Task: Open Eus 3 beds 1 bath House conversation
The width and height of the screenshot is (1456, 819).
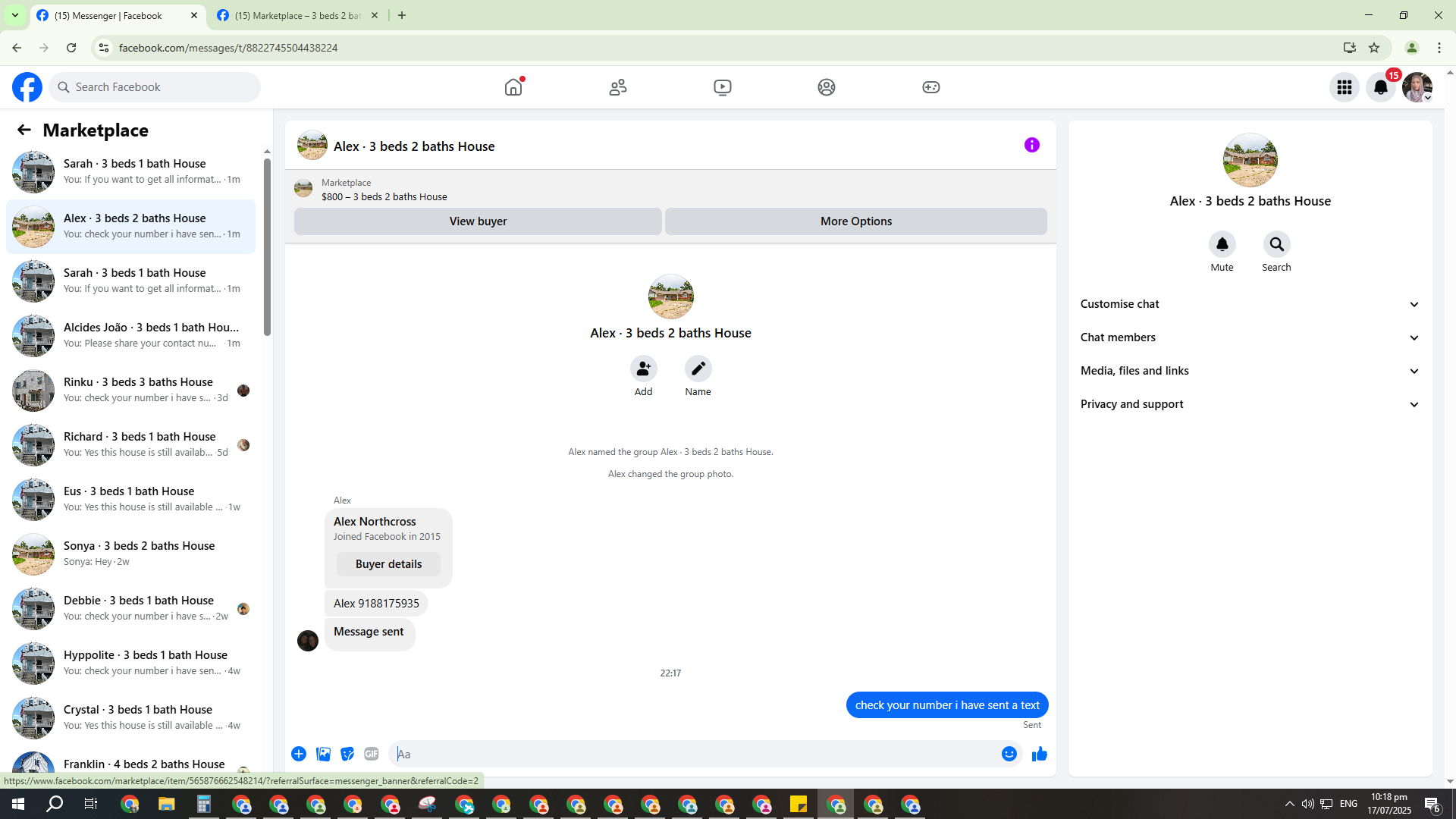Action: pyautogui.click(x=130, y=500)
